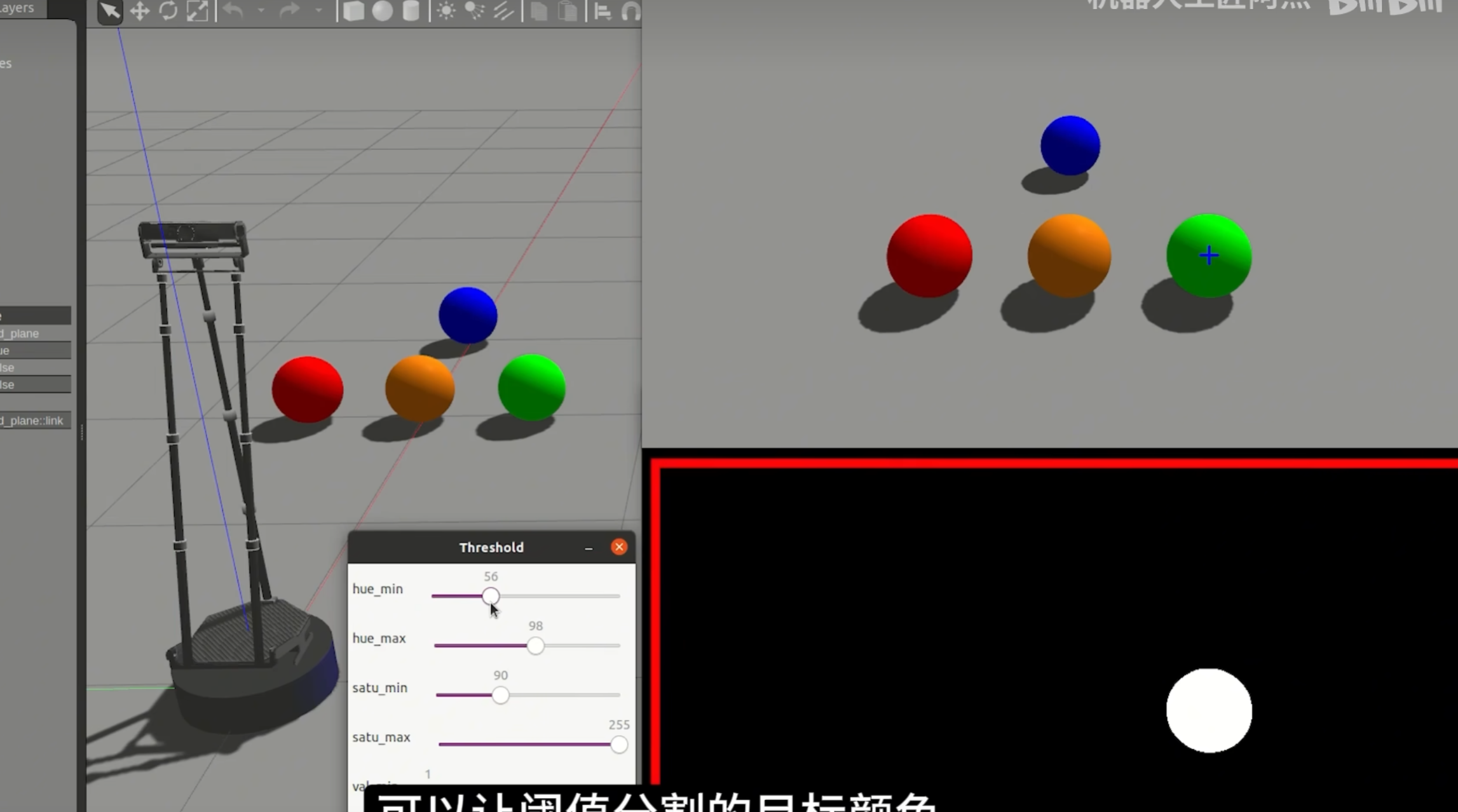Screen dimensions: 1458x812
Task: Switch to the Layers tab
Action: (x=18, y=8)
